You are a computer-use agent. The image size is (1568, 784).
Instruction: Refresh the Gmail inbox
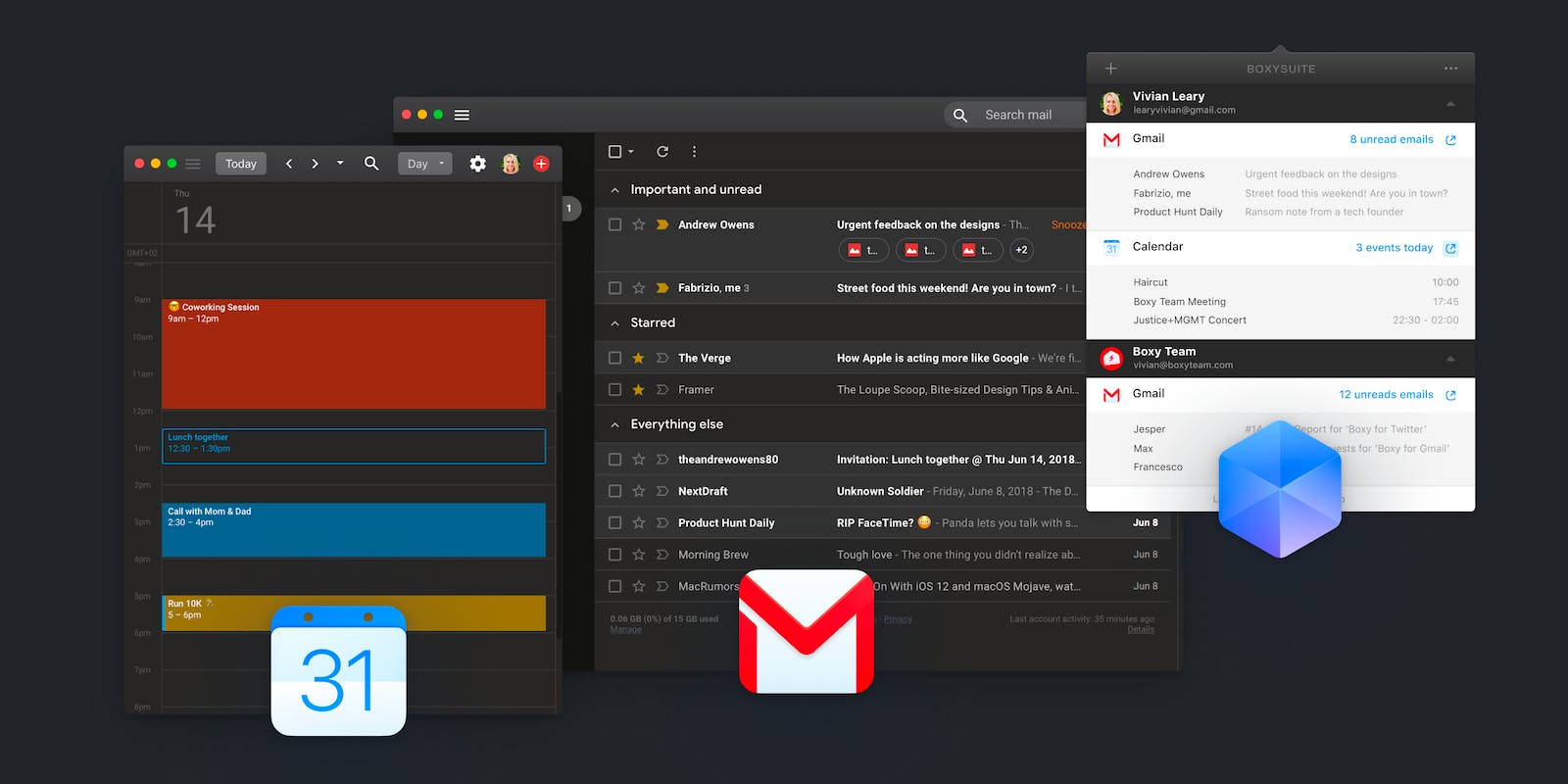(x=662, y=152)
